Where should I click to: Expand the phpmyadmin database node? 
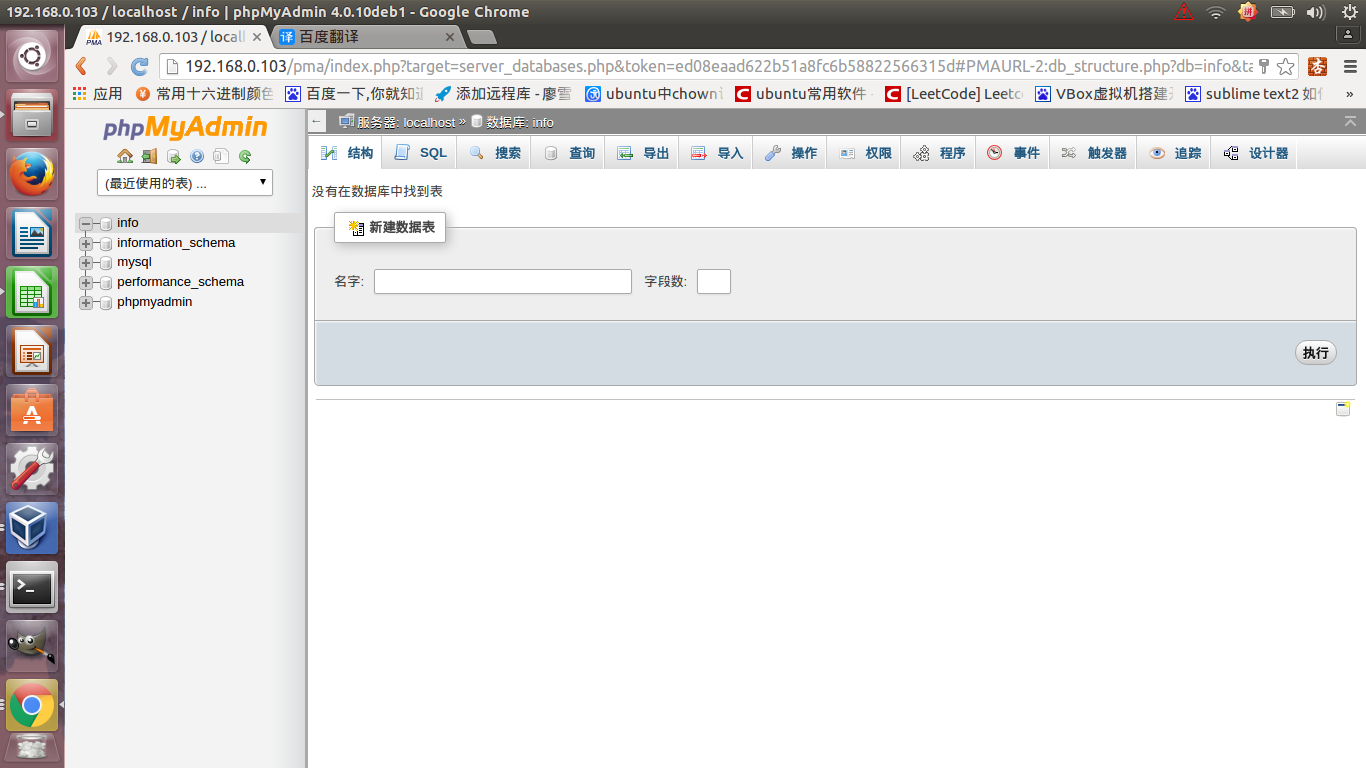86,302
